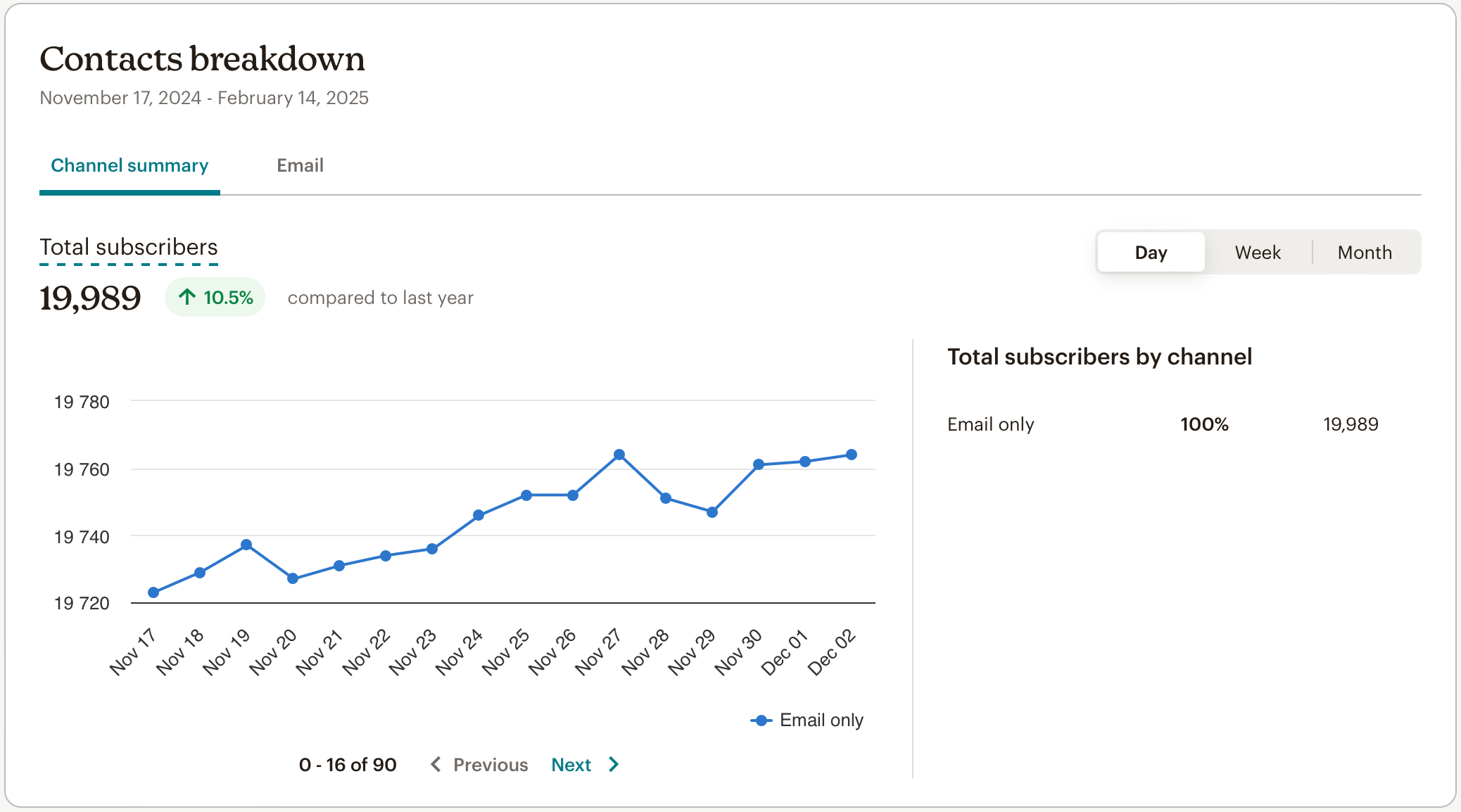This screenshot has width=1461, height=812.
Task: Select the Nov 27 peak data point
Action: click(x=619, y=455)
